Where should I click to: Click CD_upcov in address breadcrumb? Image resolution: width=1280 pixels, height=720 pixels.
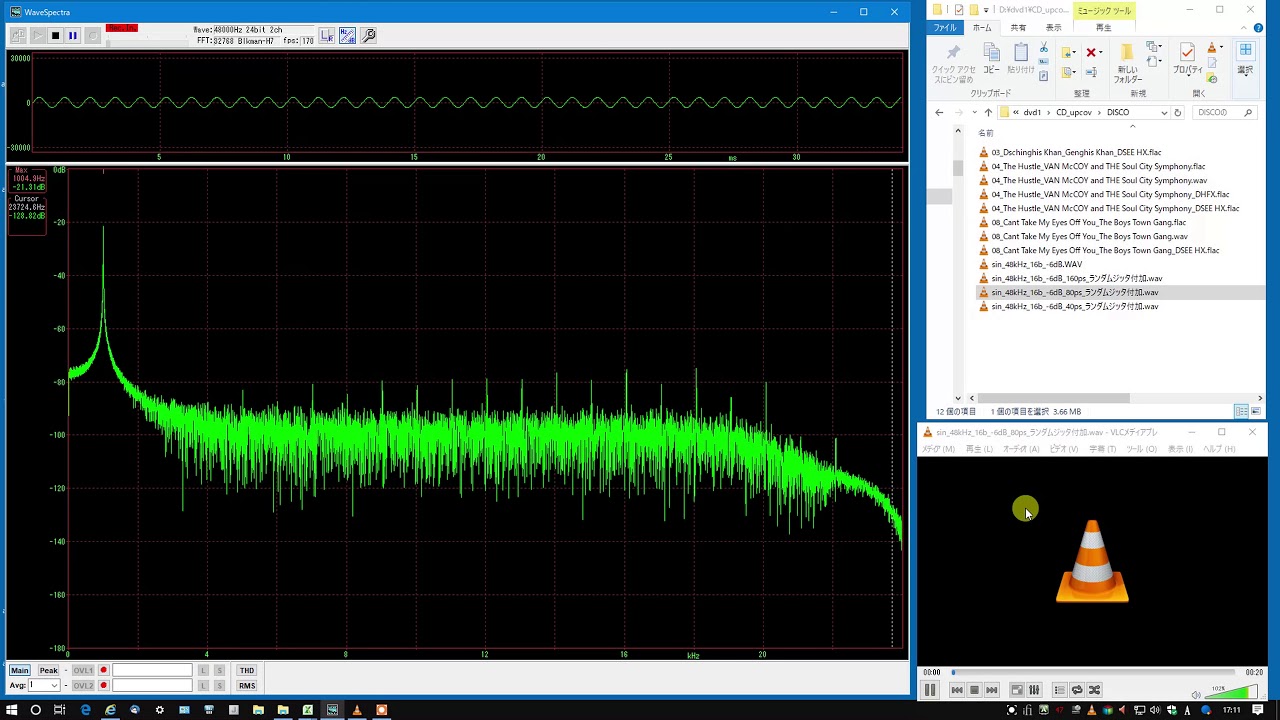pyautogui.click(x=1074, y=112)
